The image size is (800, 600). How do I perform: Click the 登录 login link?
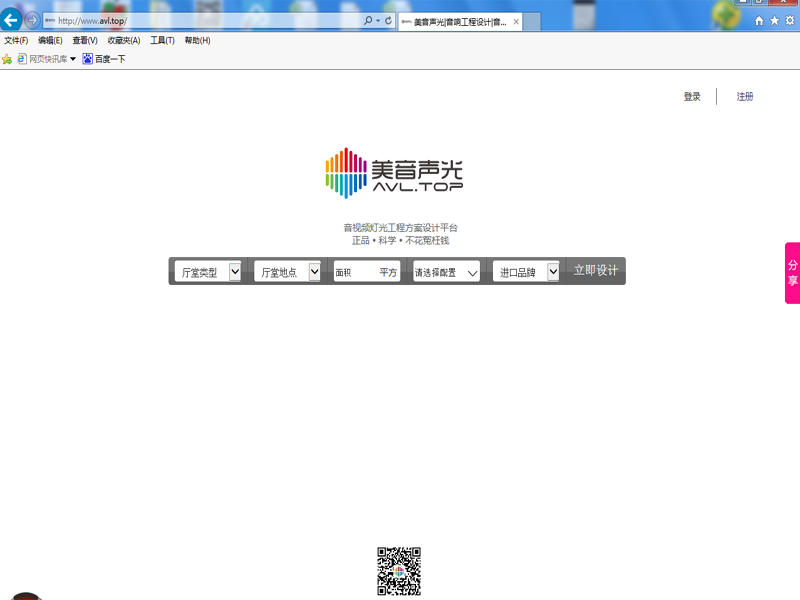point(692,96)
